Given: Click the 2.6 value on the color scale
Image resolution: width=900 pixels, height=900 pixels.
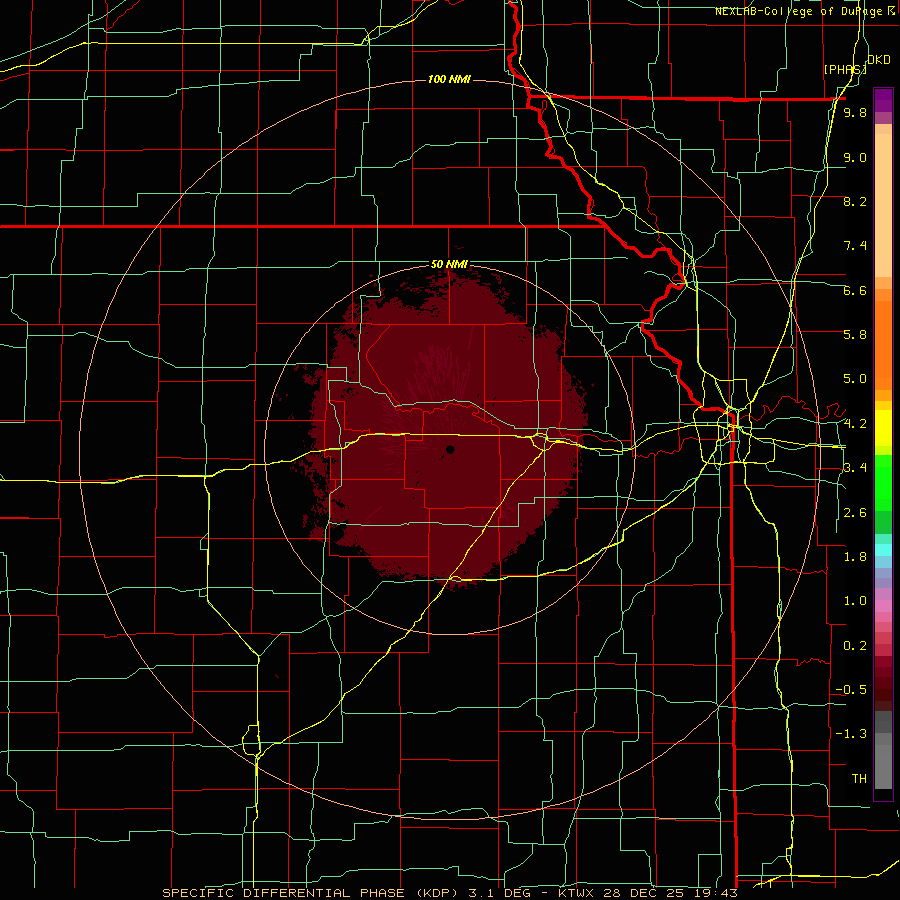Looking at the screenshot, I should 855,513.
